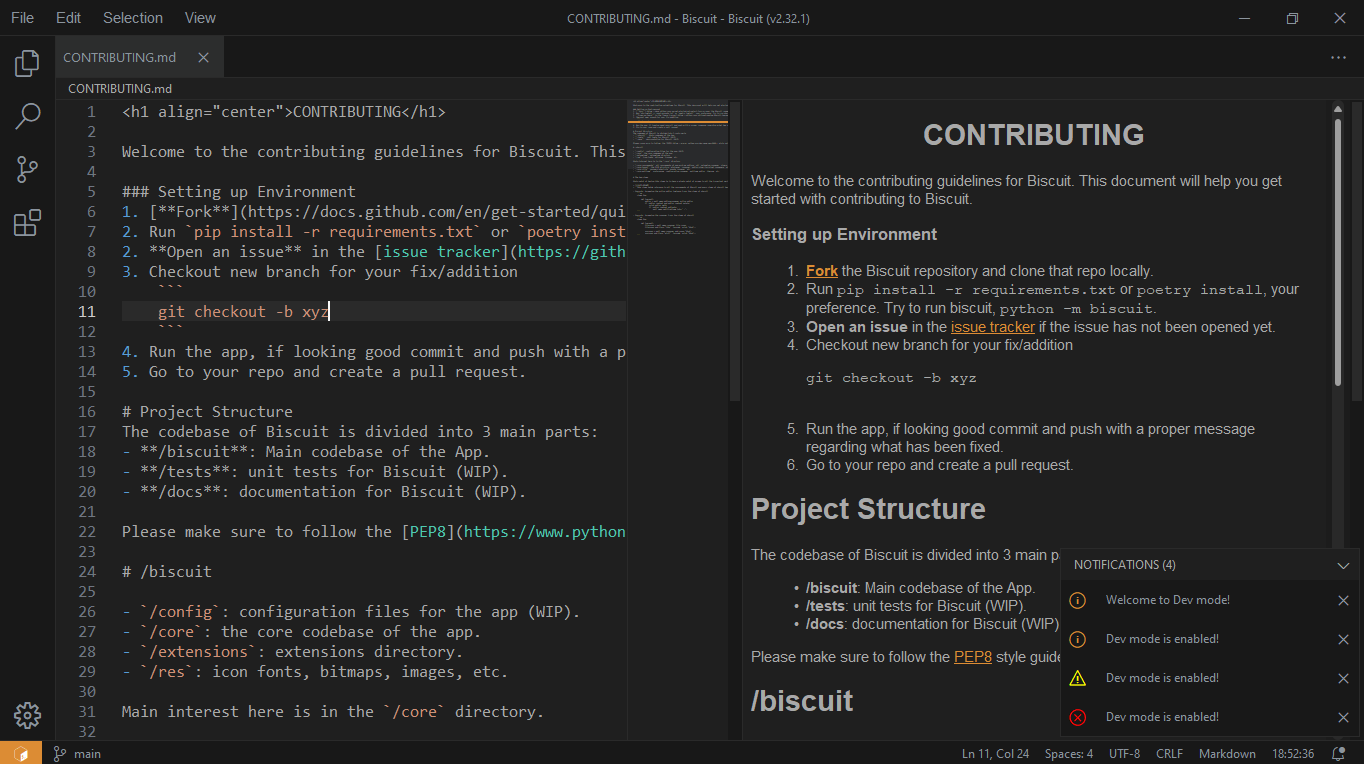Viewport: 1364px width, 764px height.
Task: Open the Selection menu
Action: 132,17
